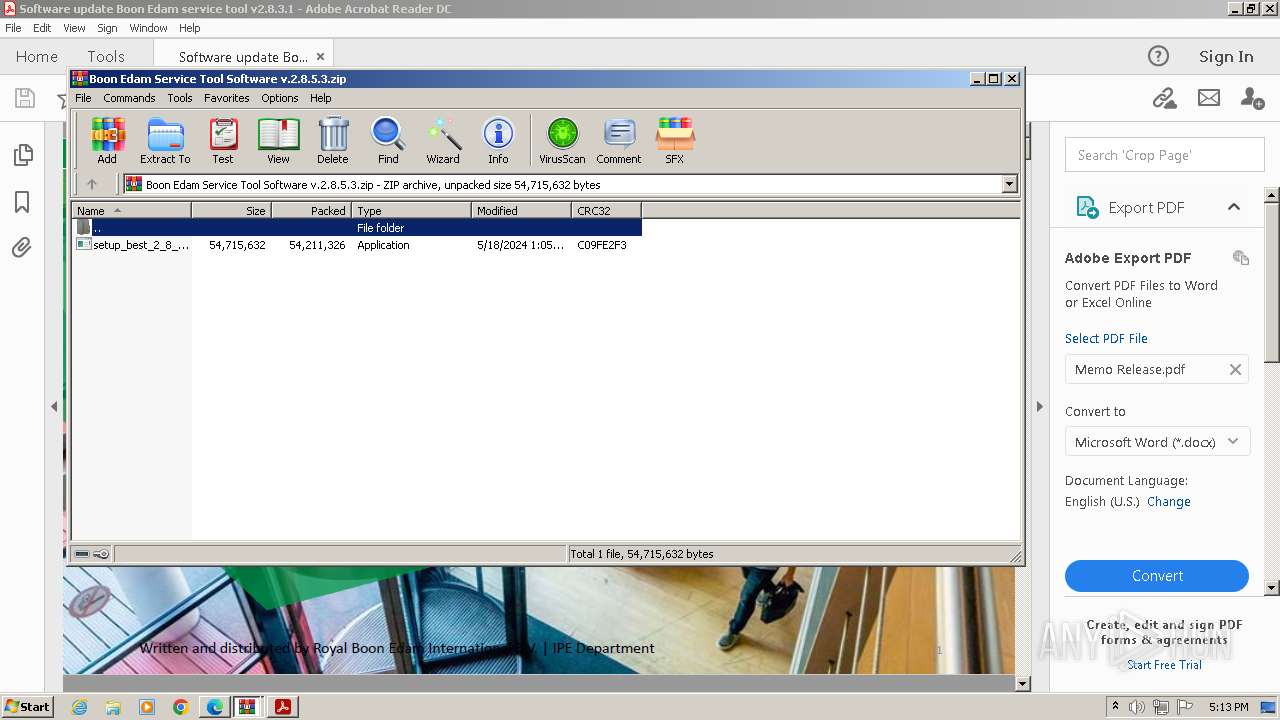Open the Windows Start menu
The width and height of the screenshot is (1280, 720).
(28, 707)
